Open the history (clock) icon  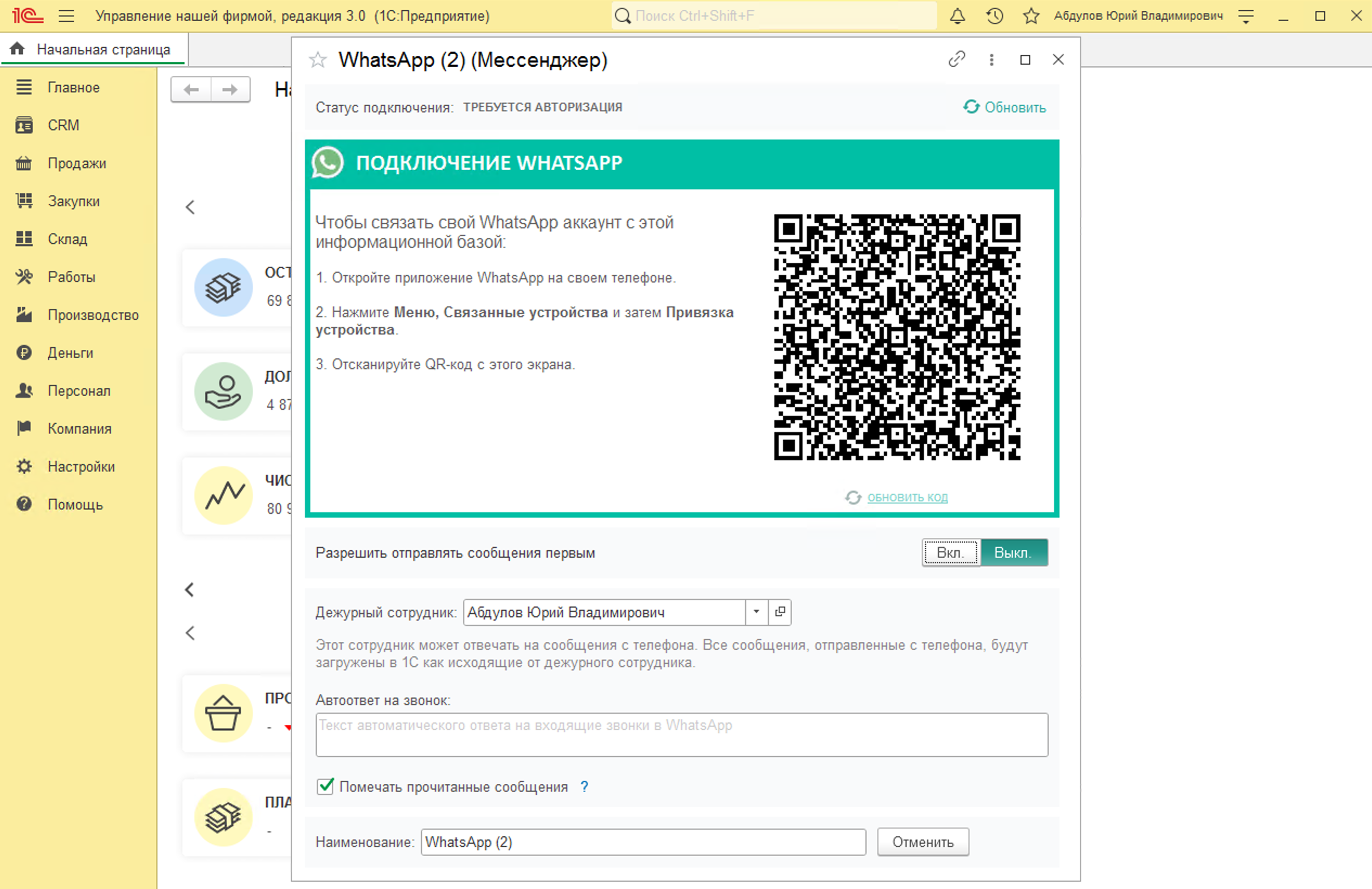point(994,16)
